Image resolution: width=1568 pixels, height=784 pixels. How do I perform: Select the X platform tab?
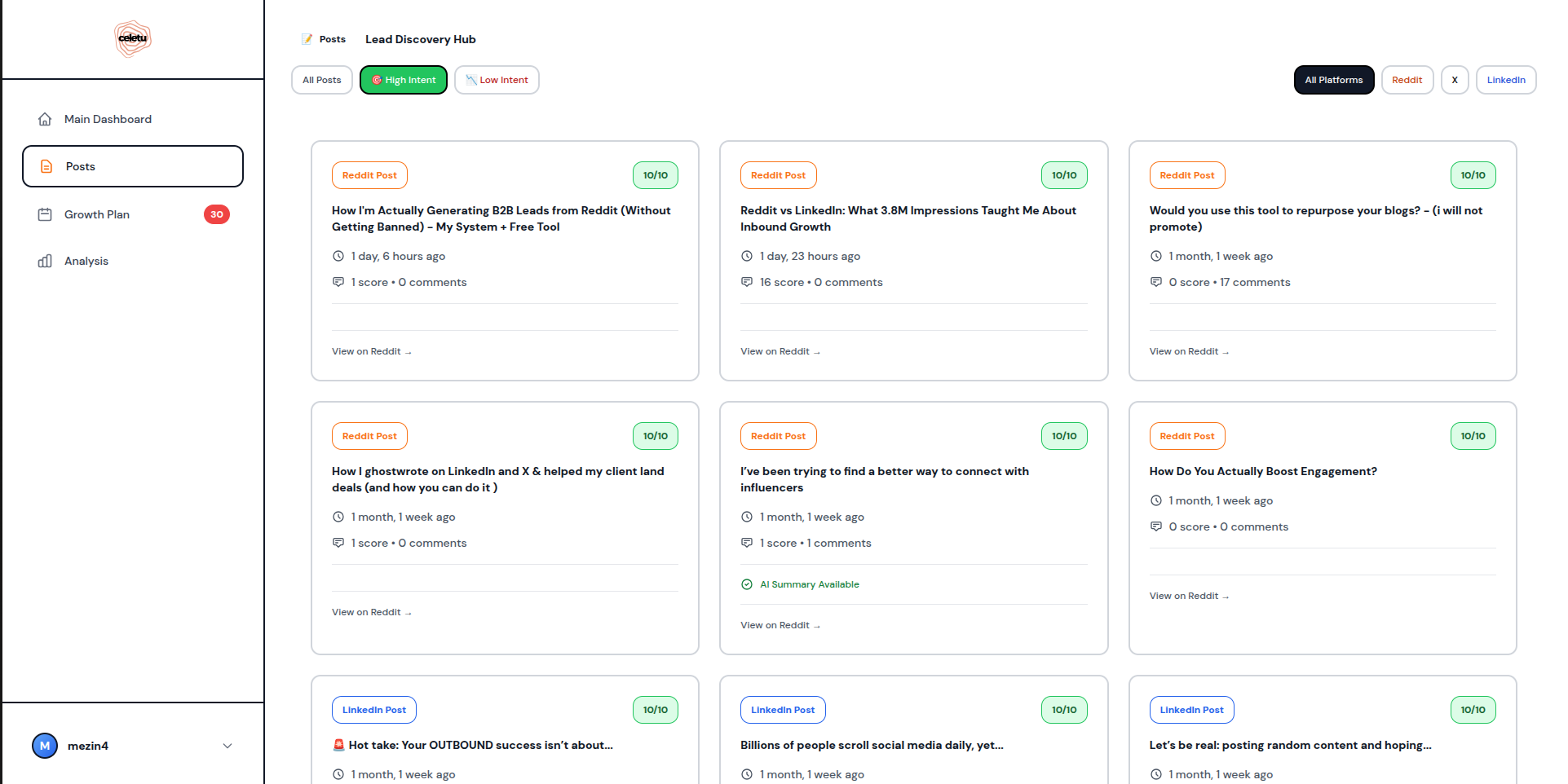(x=1455, y=80)
